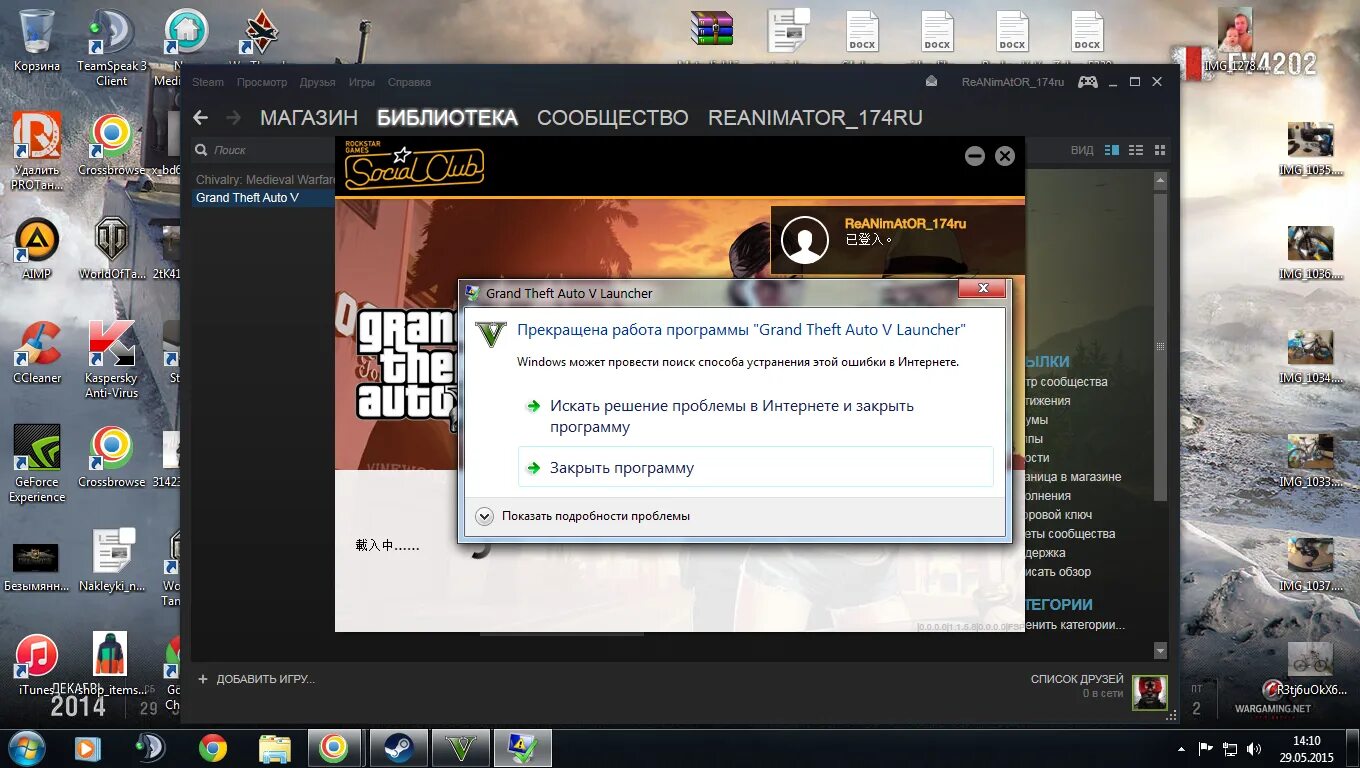Launch Big Picture mode gamepad icon
This screenshot has height=768, width=1360.
coord(1087,82)
